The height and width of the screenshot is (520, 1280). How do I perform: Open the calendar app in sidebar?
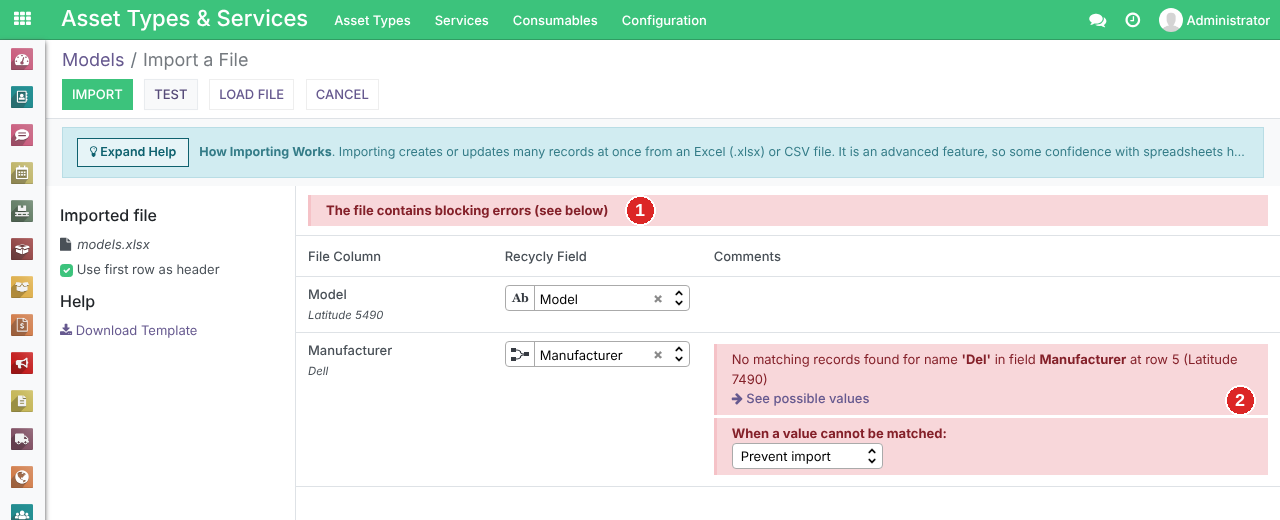[x=22, y=173]
